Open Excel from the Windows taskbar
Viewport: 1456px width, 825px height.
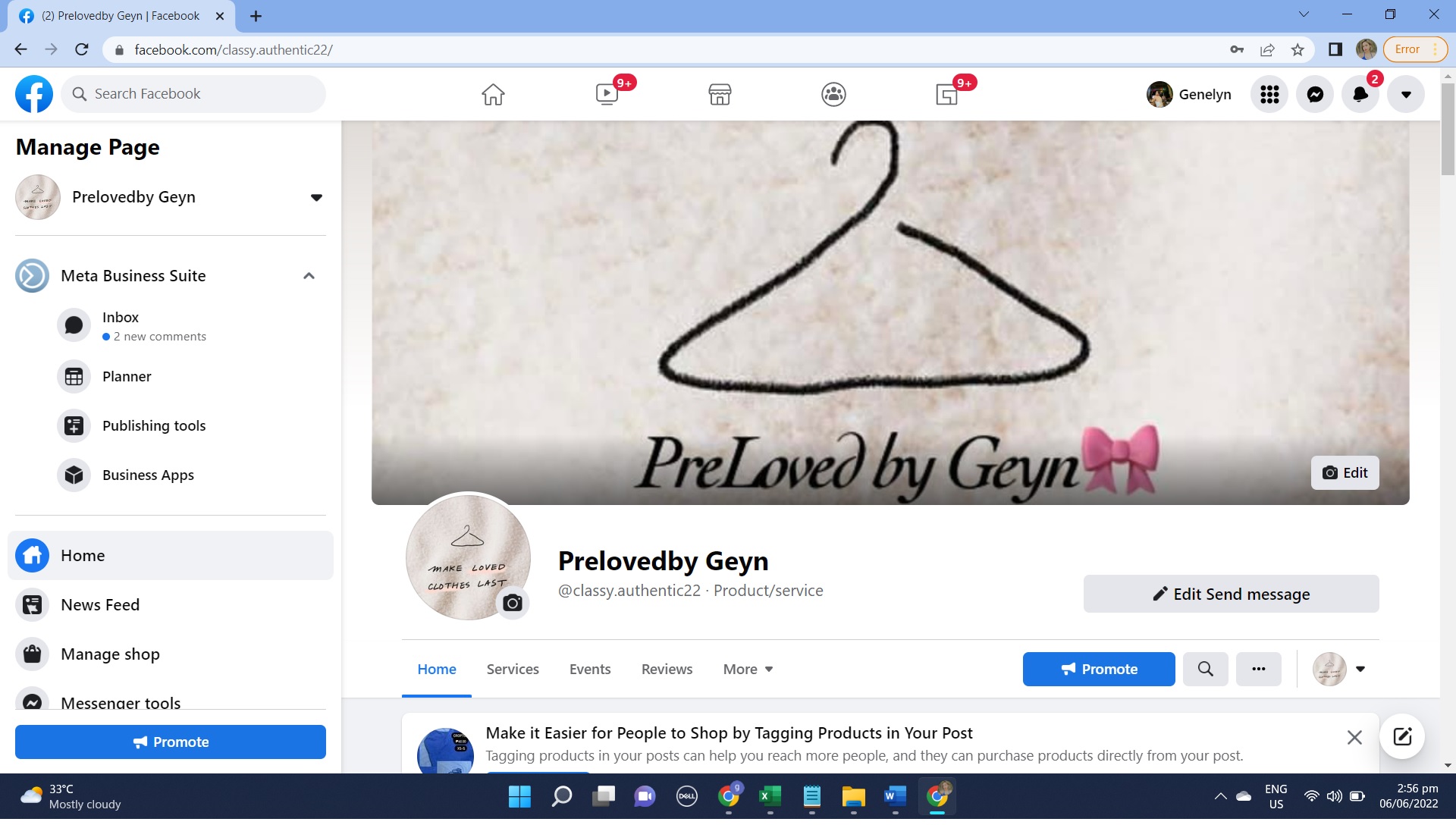769,796
